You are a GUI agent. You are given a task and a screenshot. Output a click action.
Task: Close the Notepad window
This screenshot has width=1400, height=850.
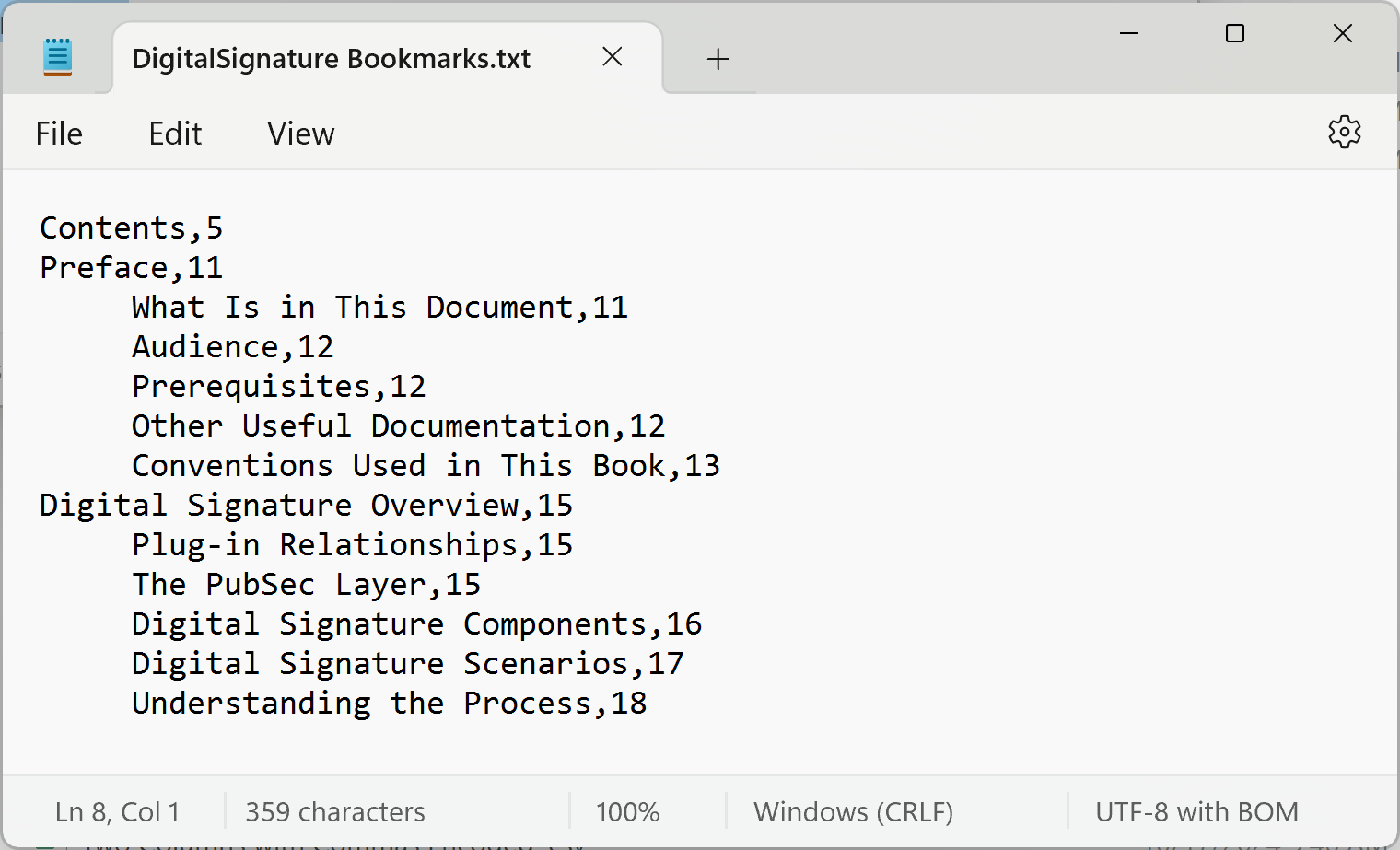point(1343,34)
